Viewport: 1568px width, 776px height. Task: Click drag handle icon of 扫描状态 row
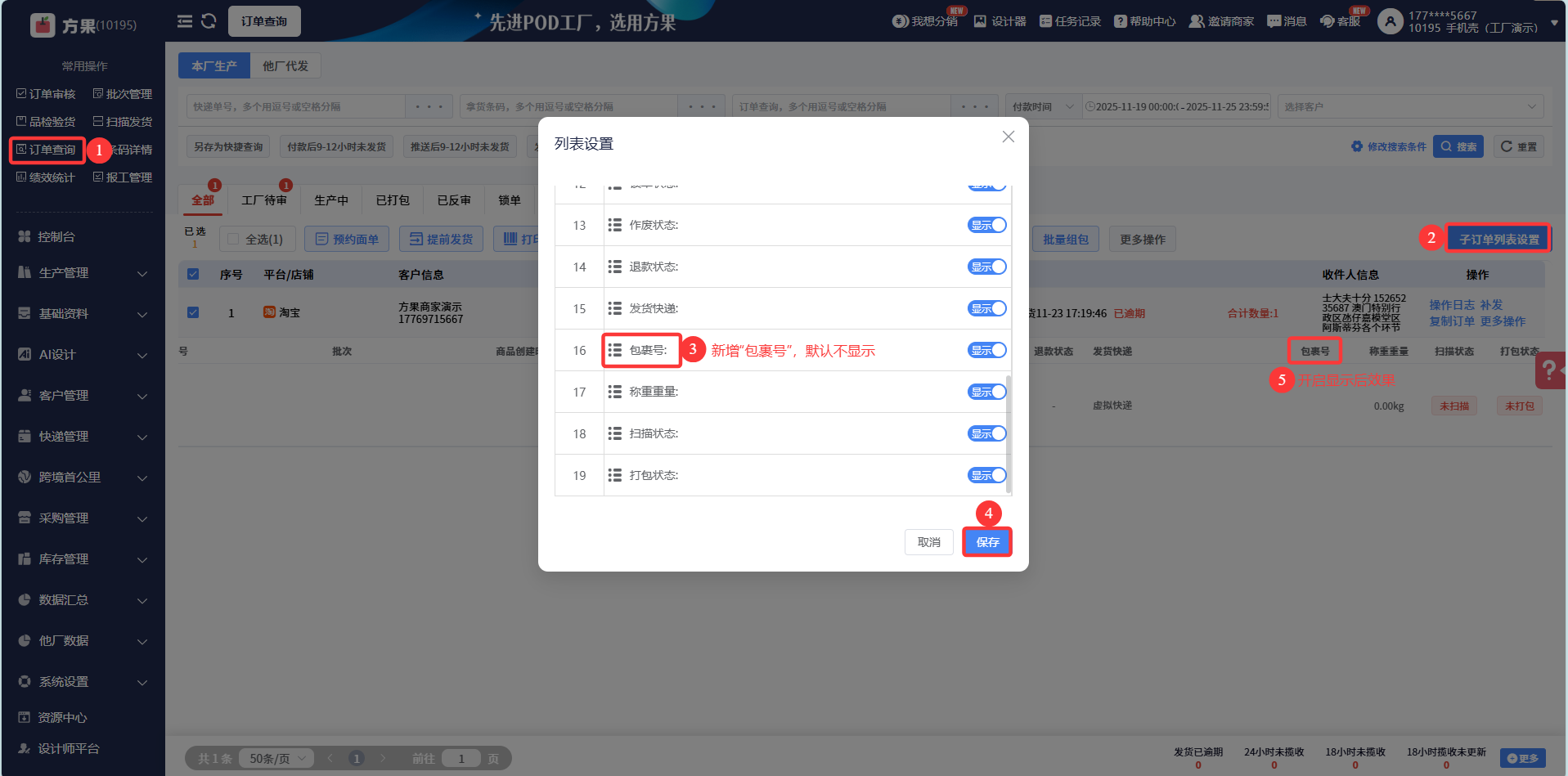615,433
